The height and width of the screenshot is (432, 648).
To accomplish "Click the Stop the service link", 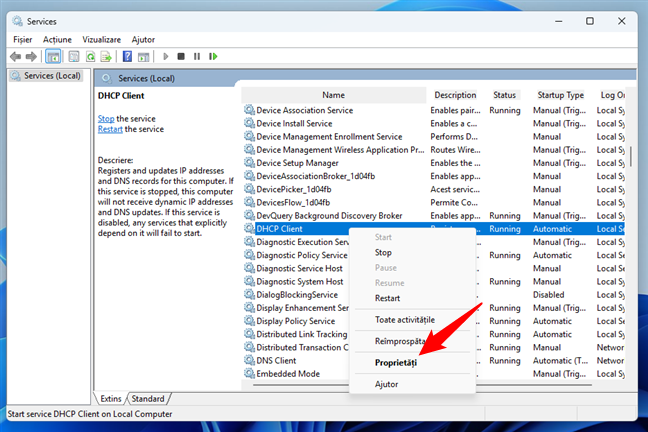I will pos(106,119).
